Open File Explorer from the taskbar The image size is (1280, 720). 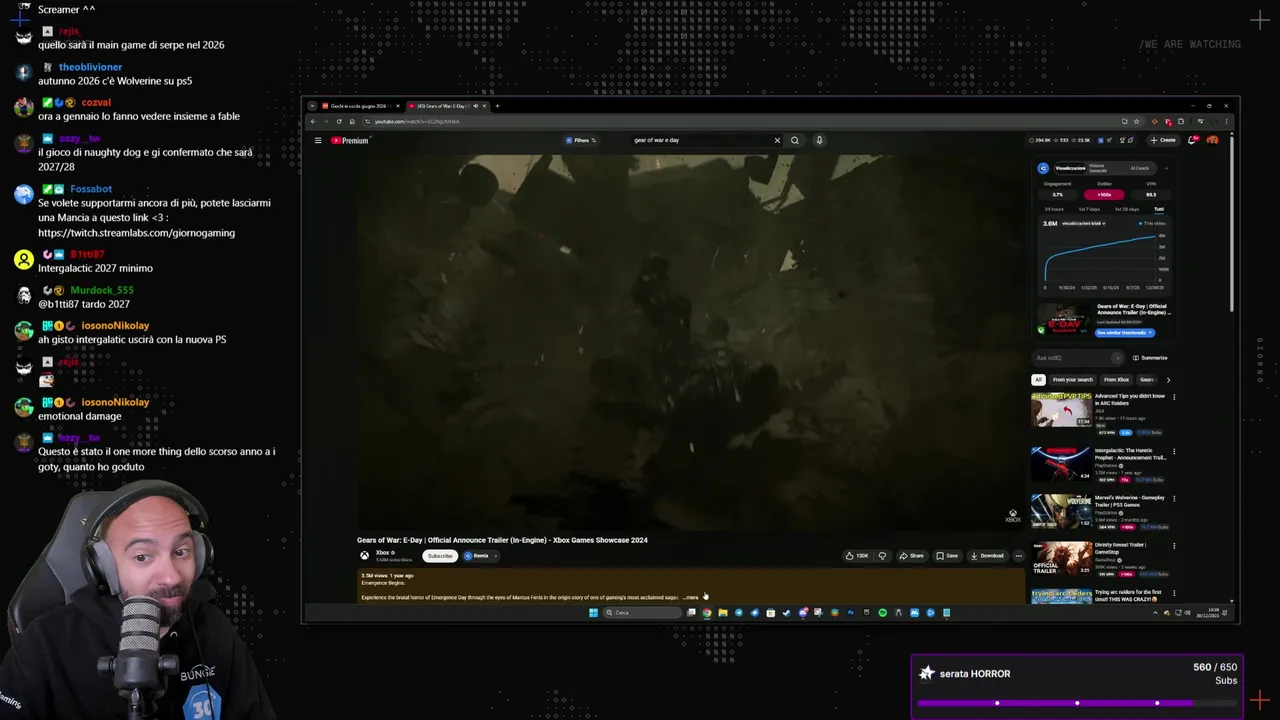[723, 613]
